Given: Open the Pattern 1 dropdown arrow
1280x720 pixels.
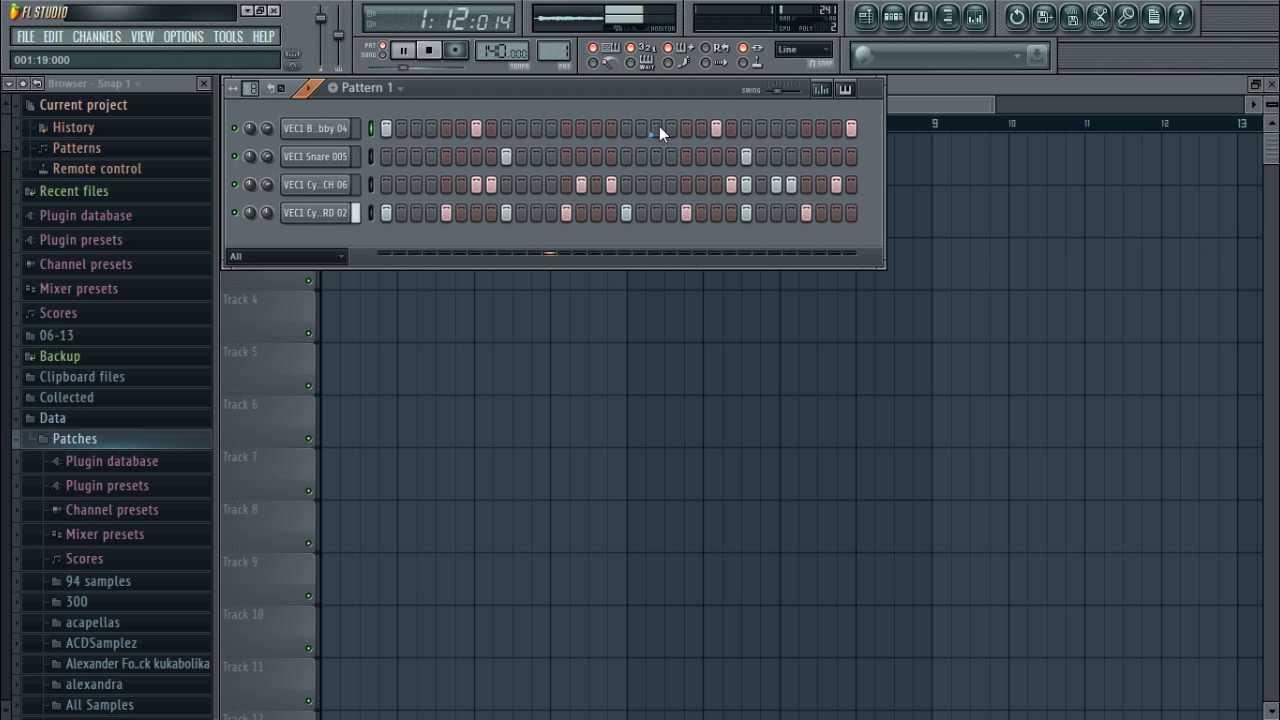Looking at the screenshot, I should point(400,89).
